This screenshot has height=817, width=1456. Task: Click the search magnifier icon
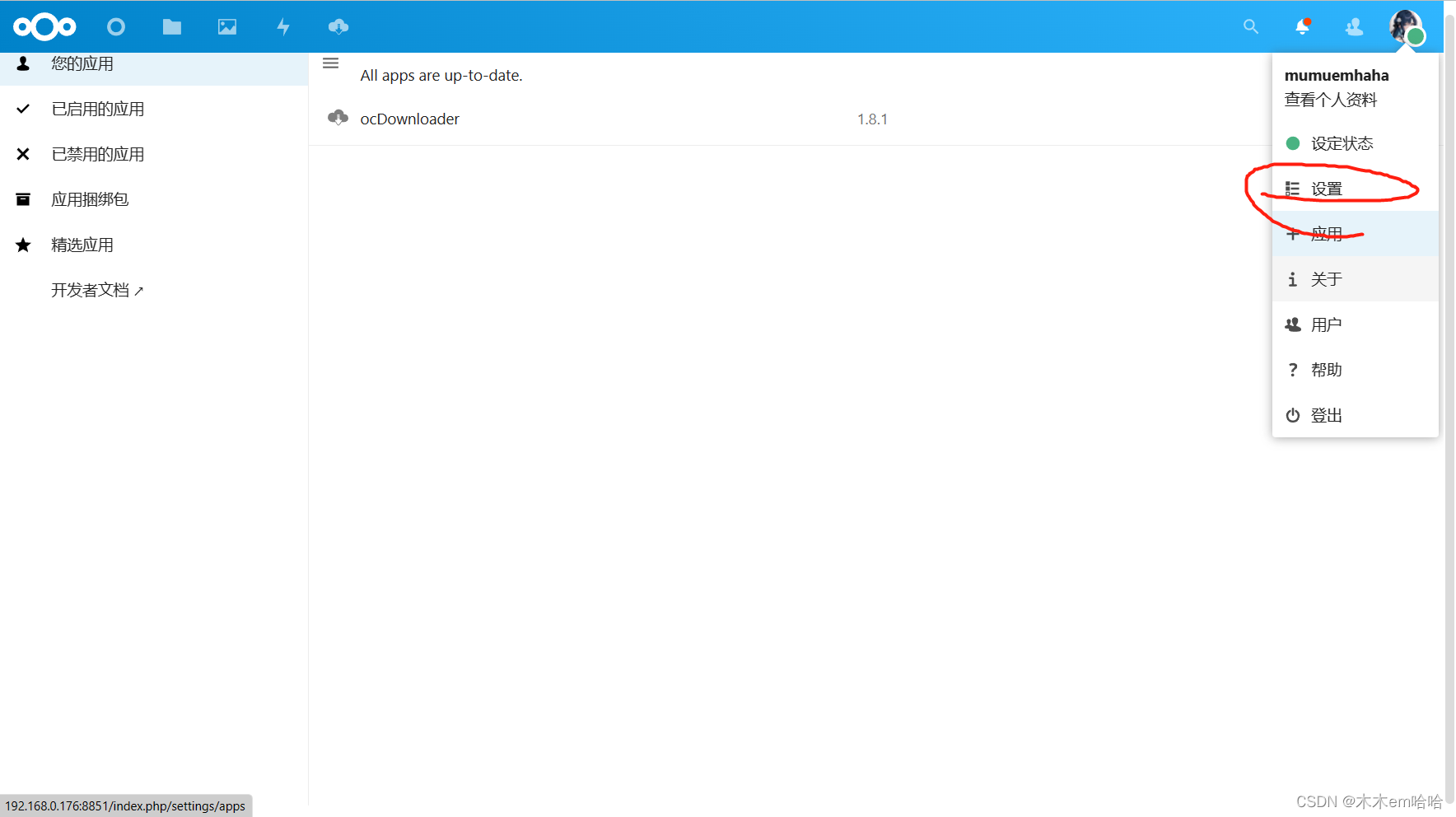click(x=1250, y=27)
